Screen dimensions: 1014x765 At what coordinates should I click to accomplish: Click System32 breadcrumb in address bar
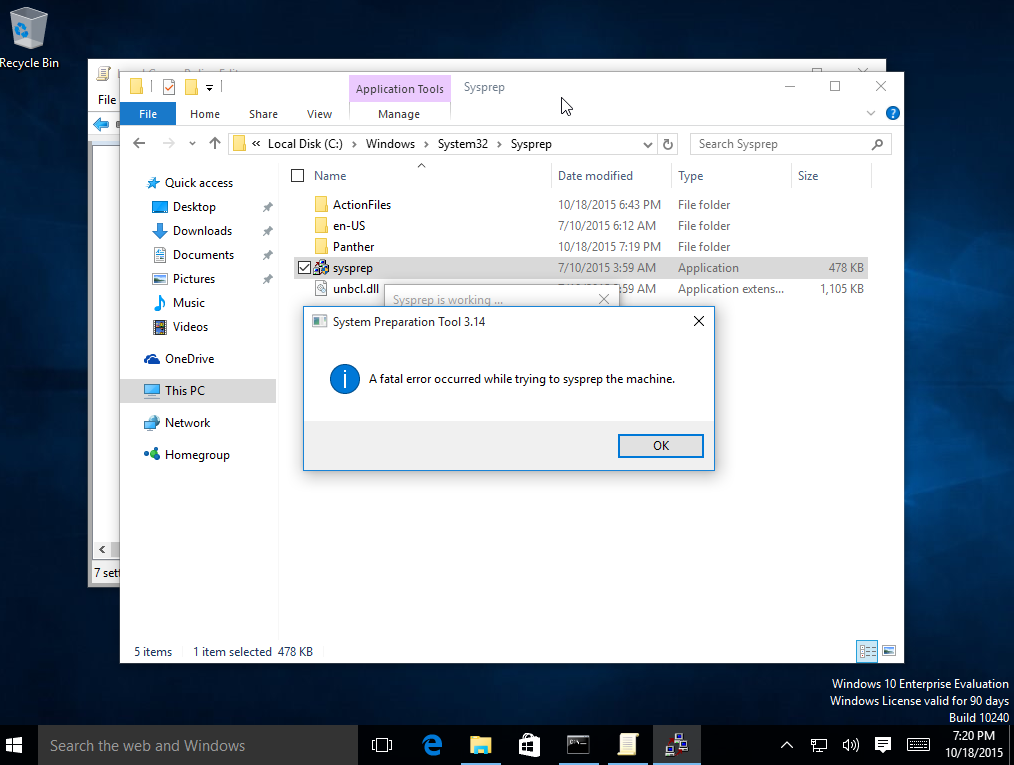[462, 144]
